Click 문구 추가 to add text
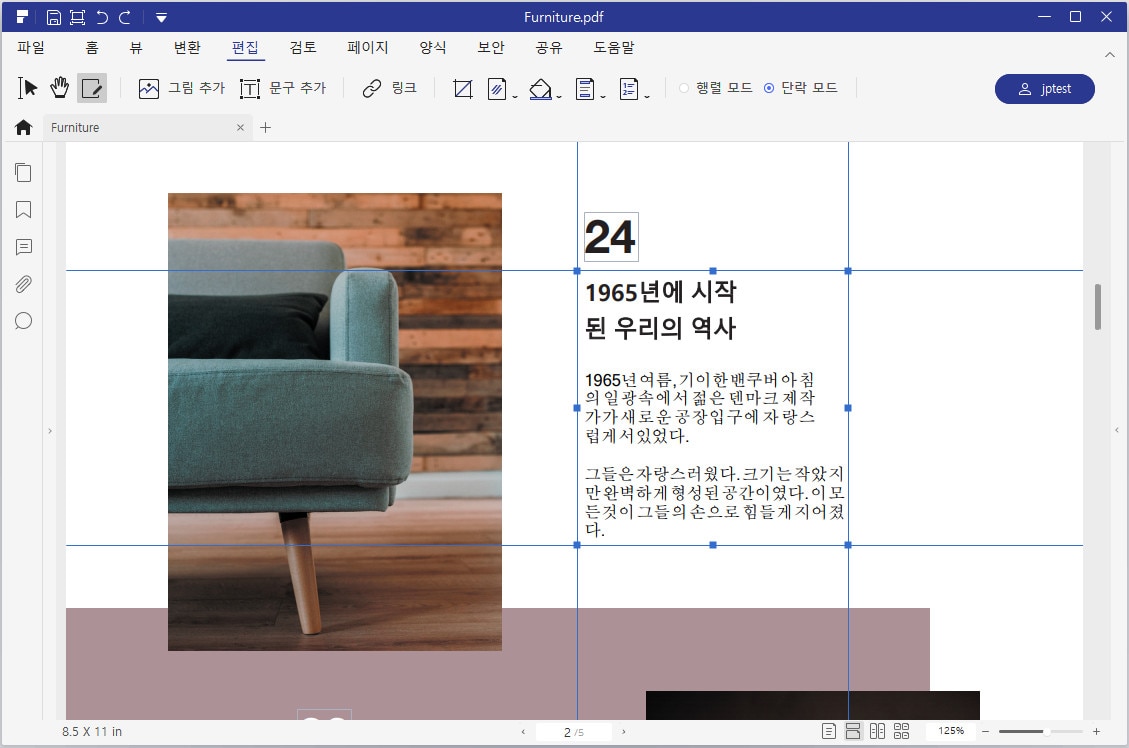Screen dimensions: 1129x748 click(x=283, y=88)
